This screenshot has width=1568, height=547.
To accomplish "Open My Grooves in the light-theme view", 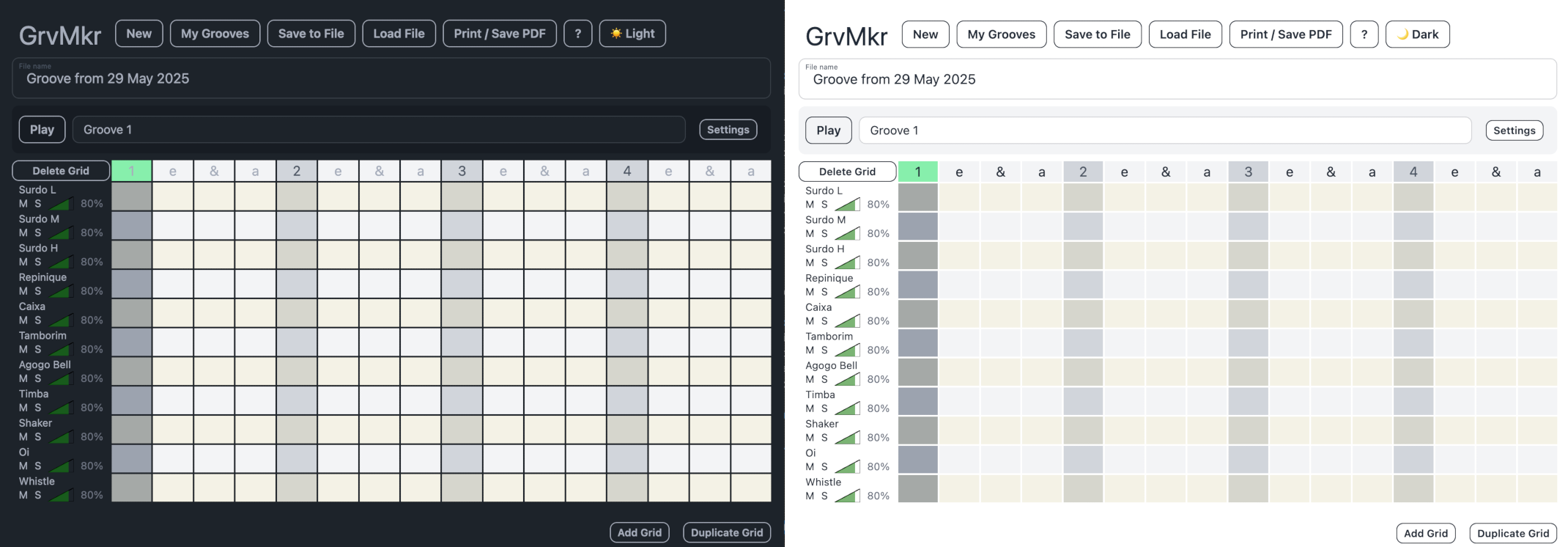I will pos(1002,34).
